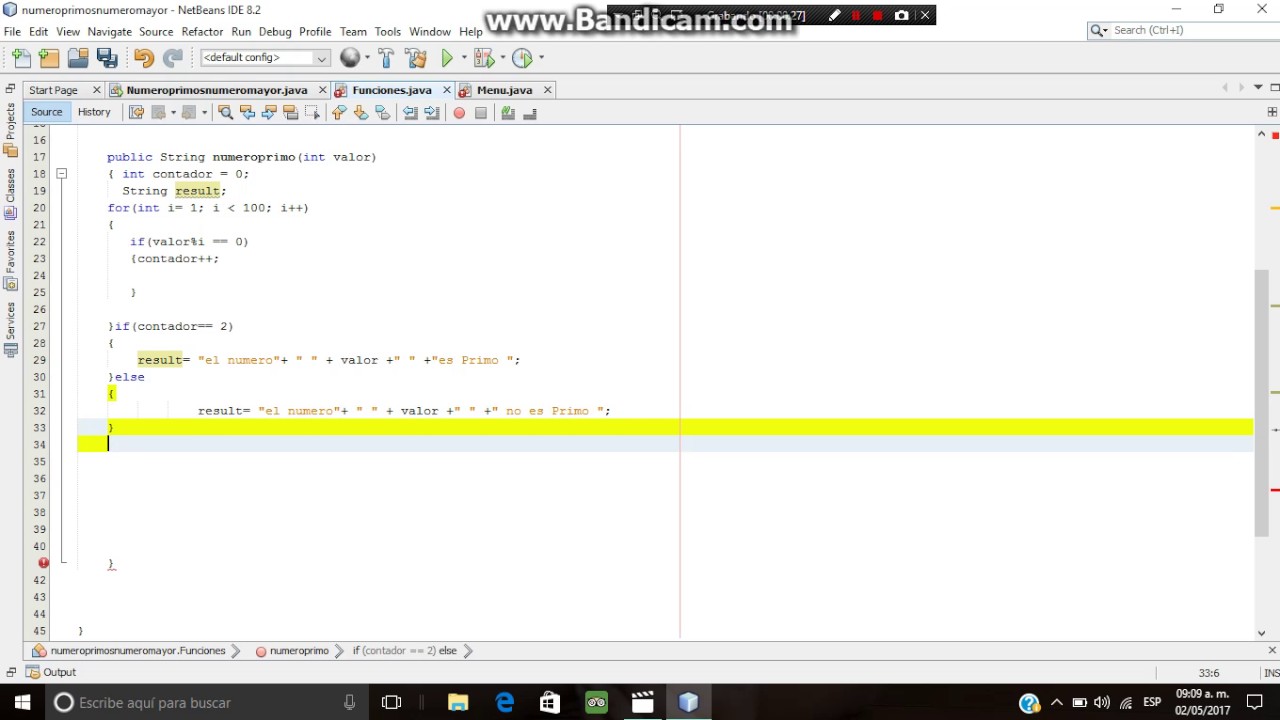
Task: Toggle bookmark icon in editor toolbar
Action: click(383, 113)
